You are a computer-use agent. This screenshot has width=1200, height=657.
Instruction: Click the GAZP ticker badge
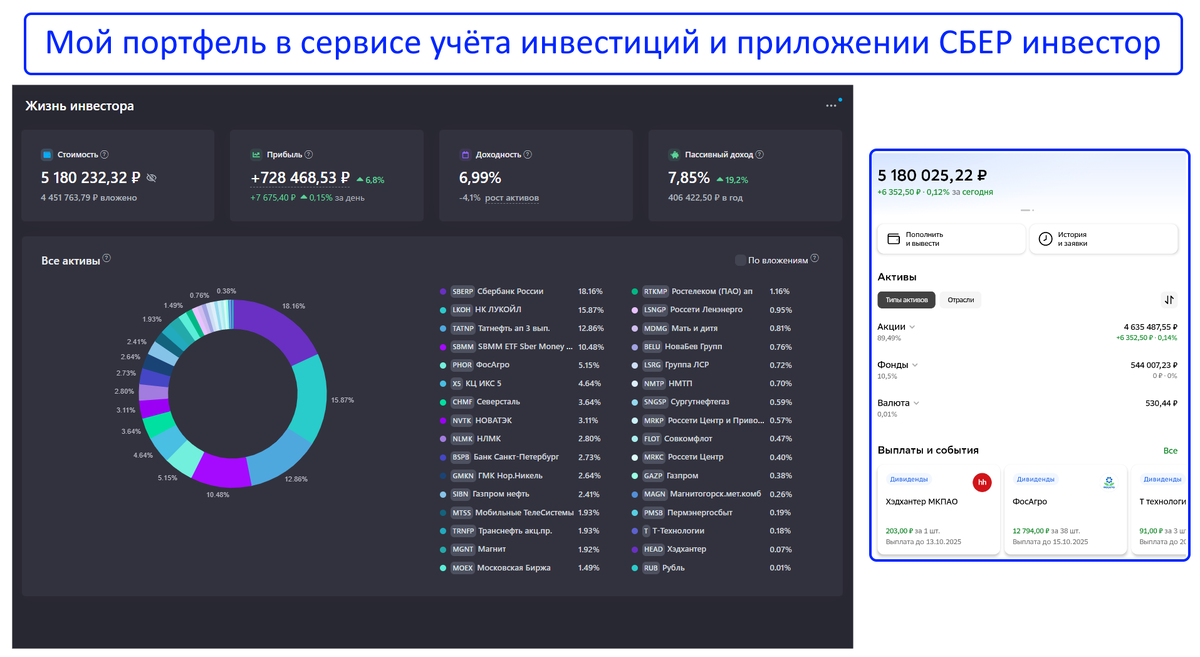point(653,476)
